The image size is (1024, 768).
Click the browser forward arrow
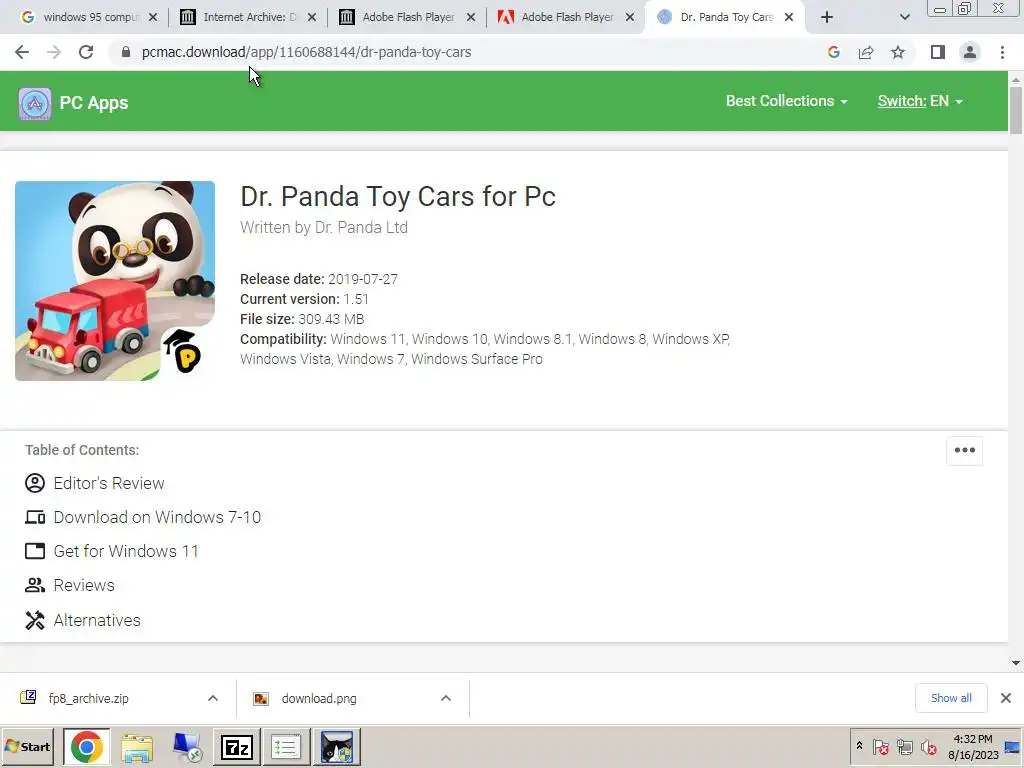coord(54,52)
